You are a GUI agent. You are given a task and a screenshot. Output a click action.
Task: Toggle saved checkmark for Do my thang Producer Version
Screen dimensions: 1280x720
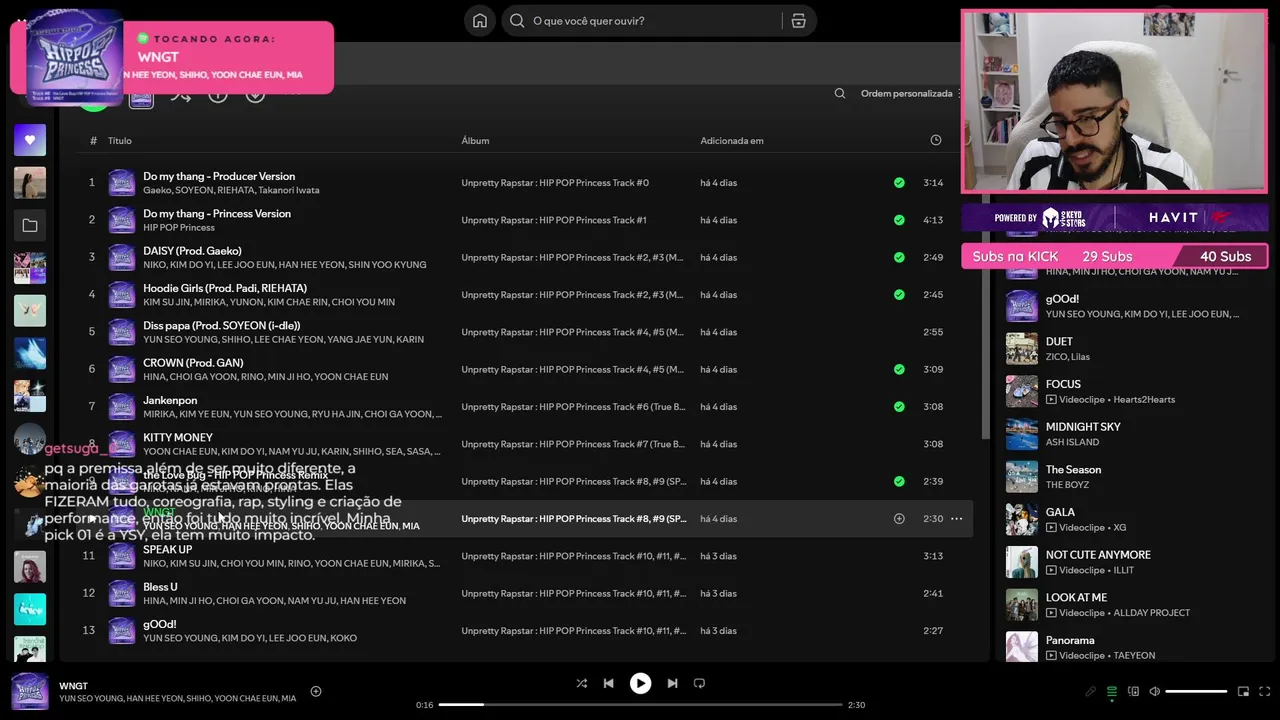pyautogui.click(x=899, y=183)
